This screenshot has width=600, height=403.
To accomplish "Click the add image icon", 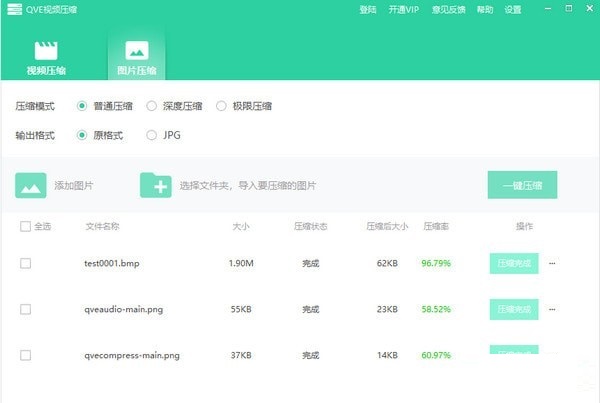I will pyautogui.click(x=31, y=185).
